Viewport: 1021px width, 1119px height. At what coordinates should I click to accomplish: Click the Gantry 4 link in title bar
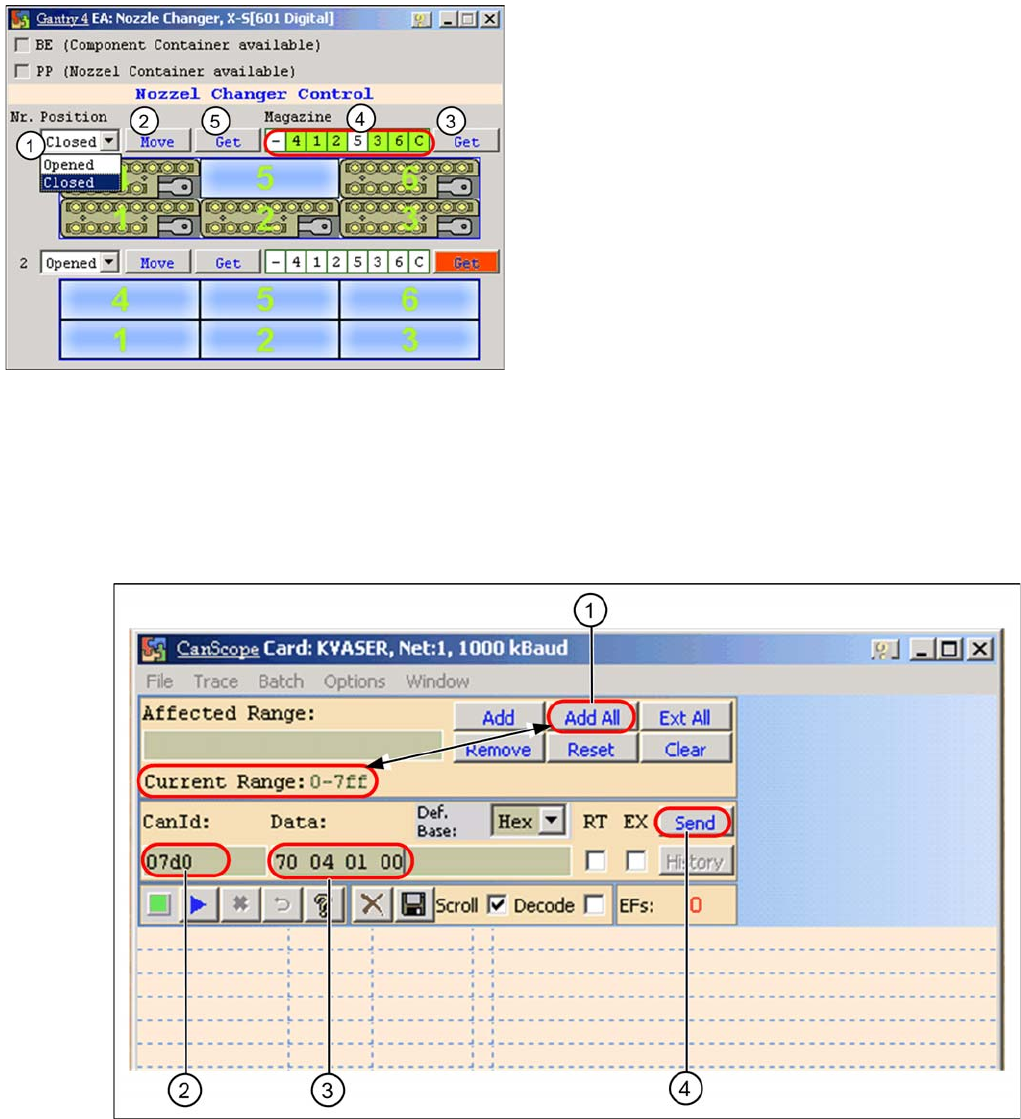pos(62,19)
